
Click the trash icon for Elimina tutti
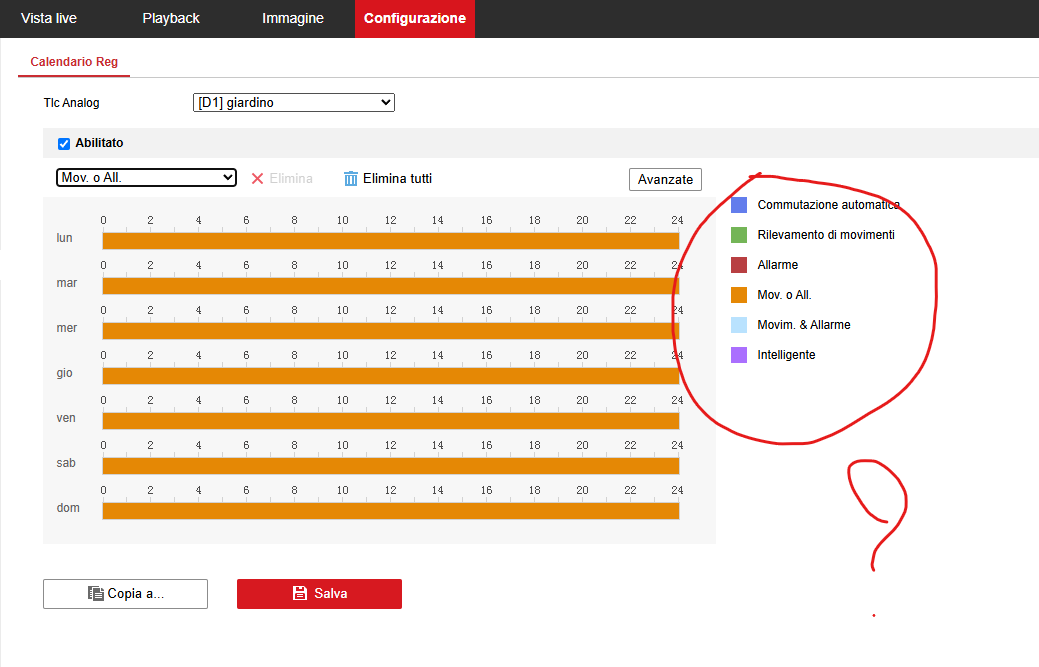pyautogui.click(x=350, y=179)
